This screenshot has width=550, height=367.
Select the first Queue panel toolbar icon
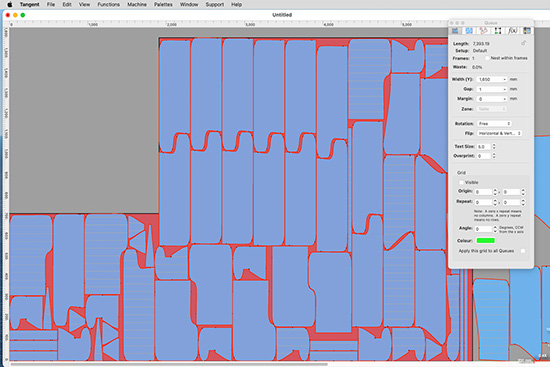pyautogui.click(x=455, y=31)
